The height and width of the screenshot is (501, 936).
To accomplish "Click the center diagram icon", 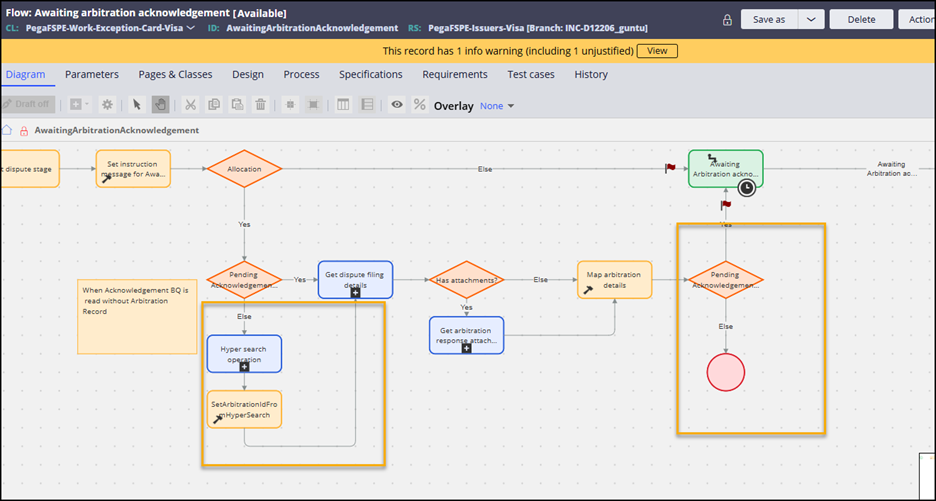I will pos(290,104).
